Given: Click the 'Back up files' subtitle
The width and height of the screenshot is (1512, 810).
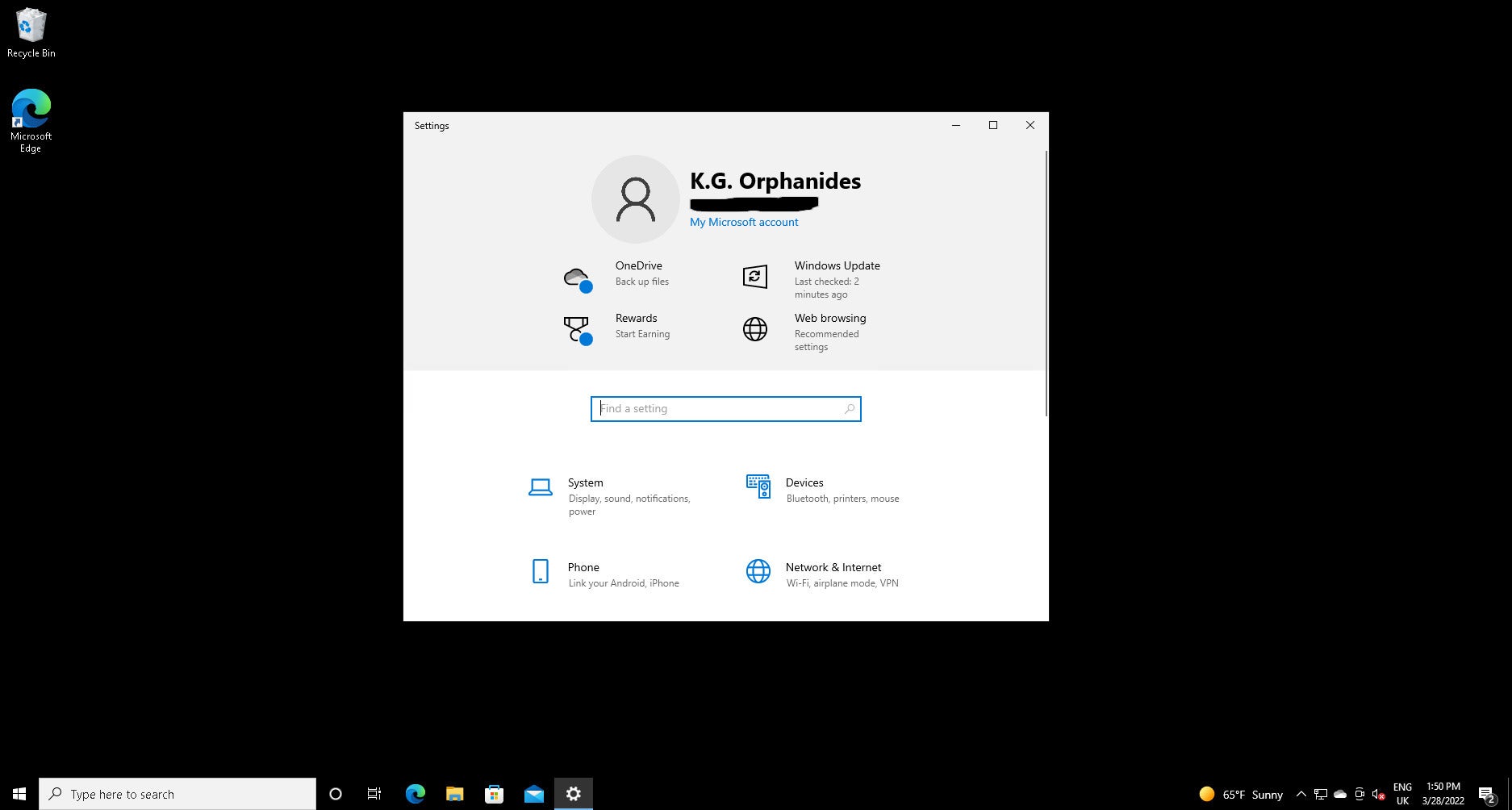Looking at the screenshot, I should coord(642,282).
